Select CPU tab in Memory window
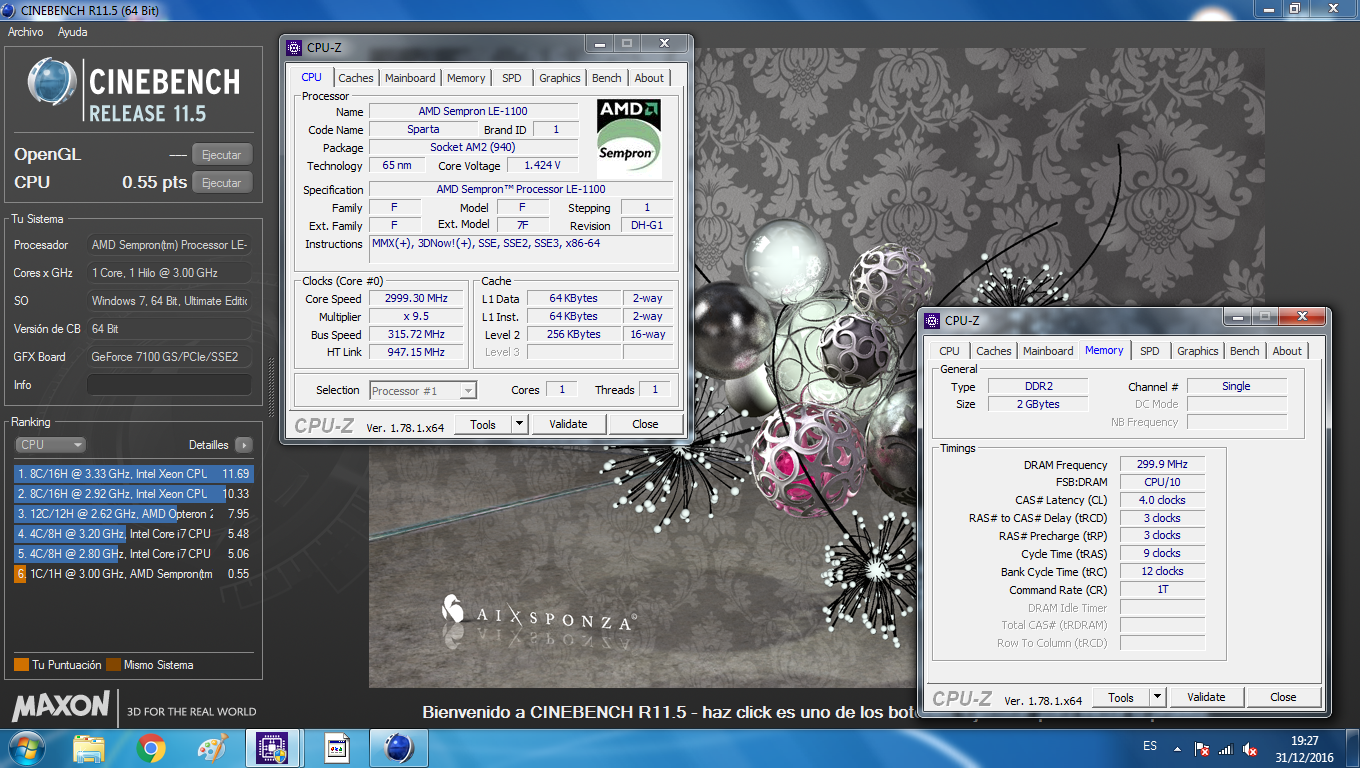The width and height of the screenshot is (1360, 768). (x=949, y=351)
